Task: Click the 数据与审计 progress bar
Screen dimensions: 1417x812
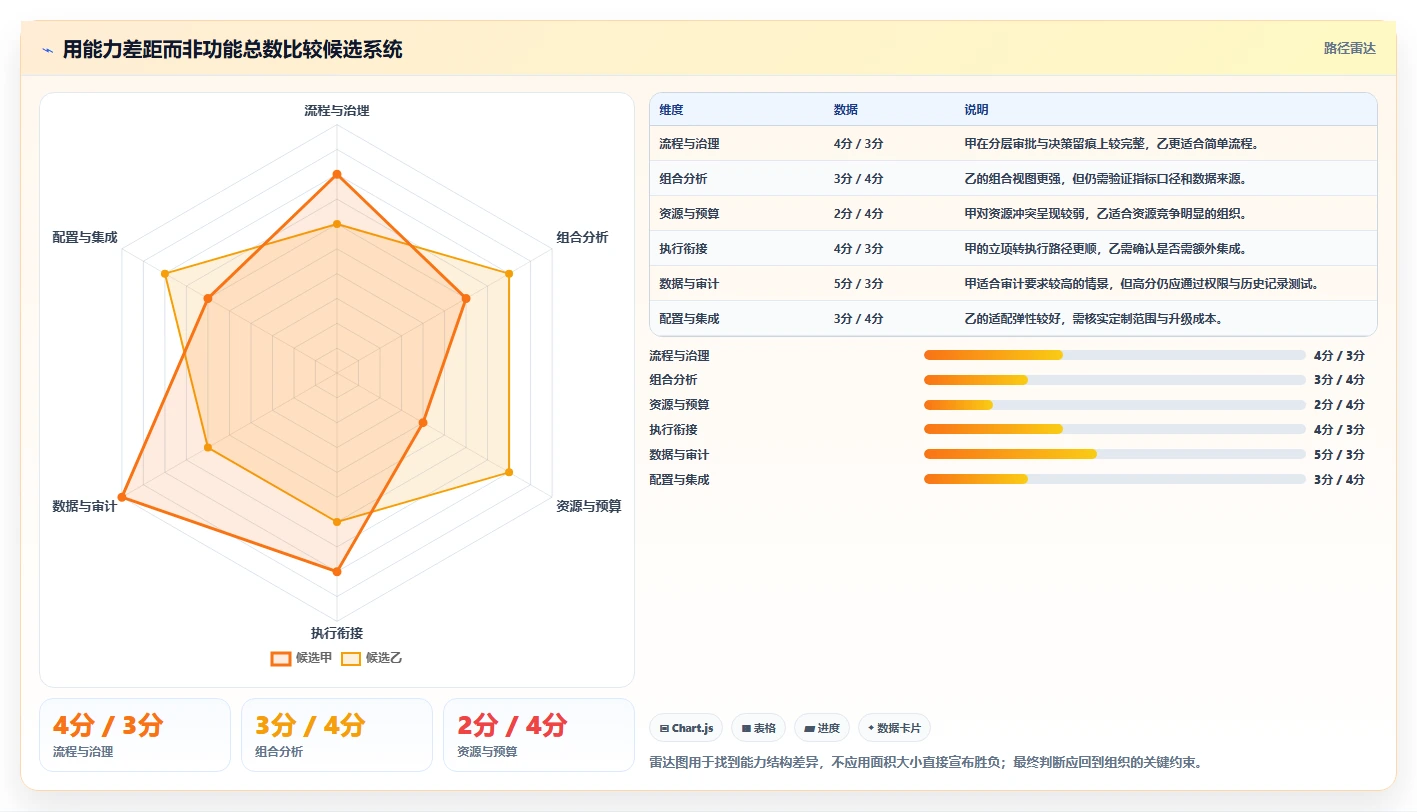Action: click(x=1115, y=454)
